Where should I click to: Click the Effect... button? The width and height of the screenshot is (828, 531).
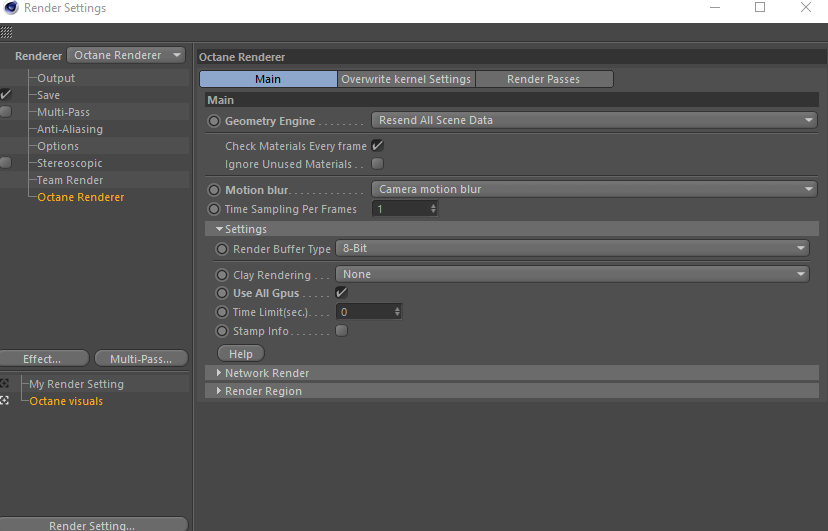point(44,359)
